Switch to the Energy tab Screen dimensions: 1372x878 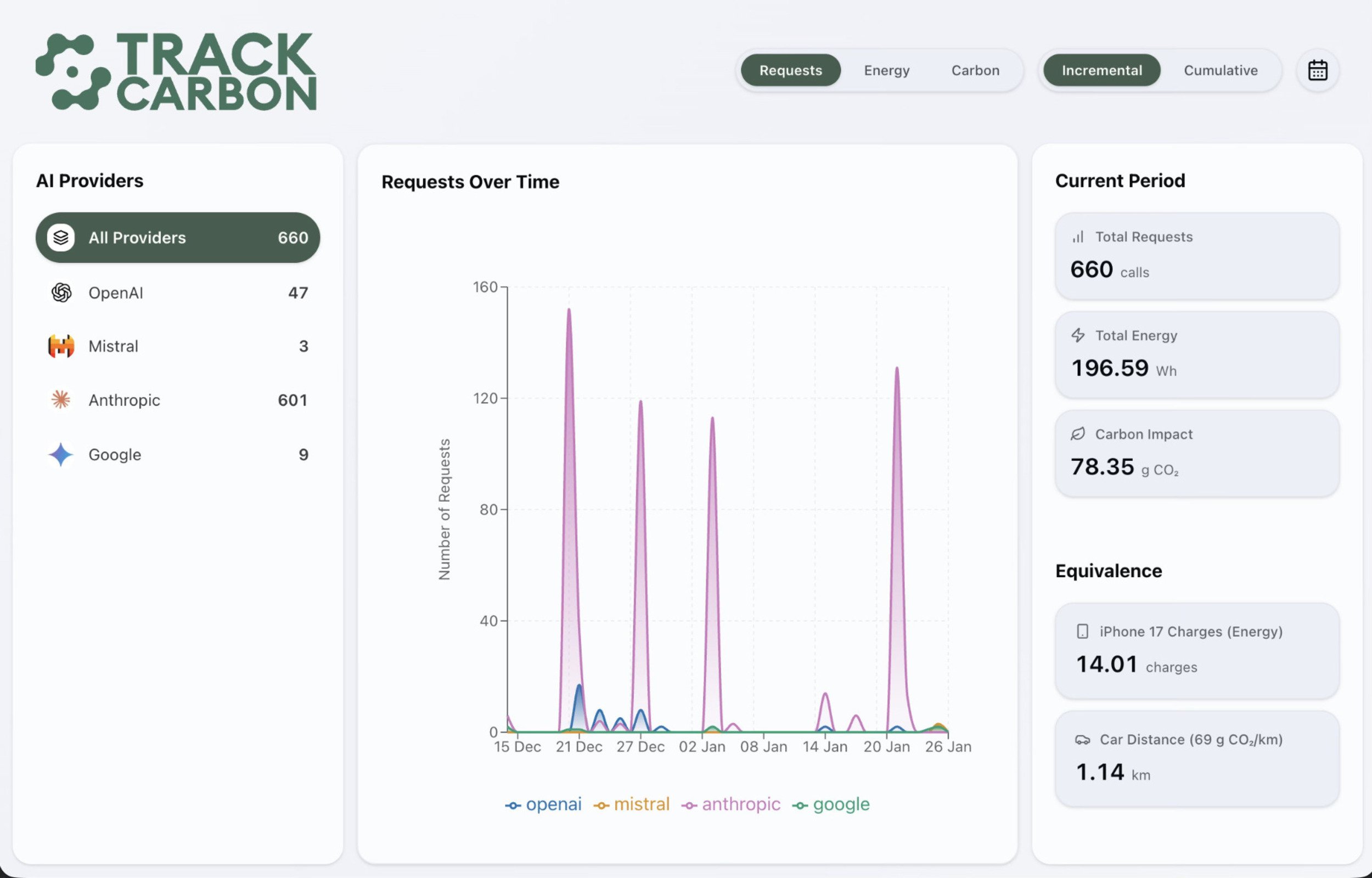(x=886, y=70)
